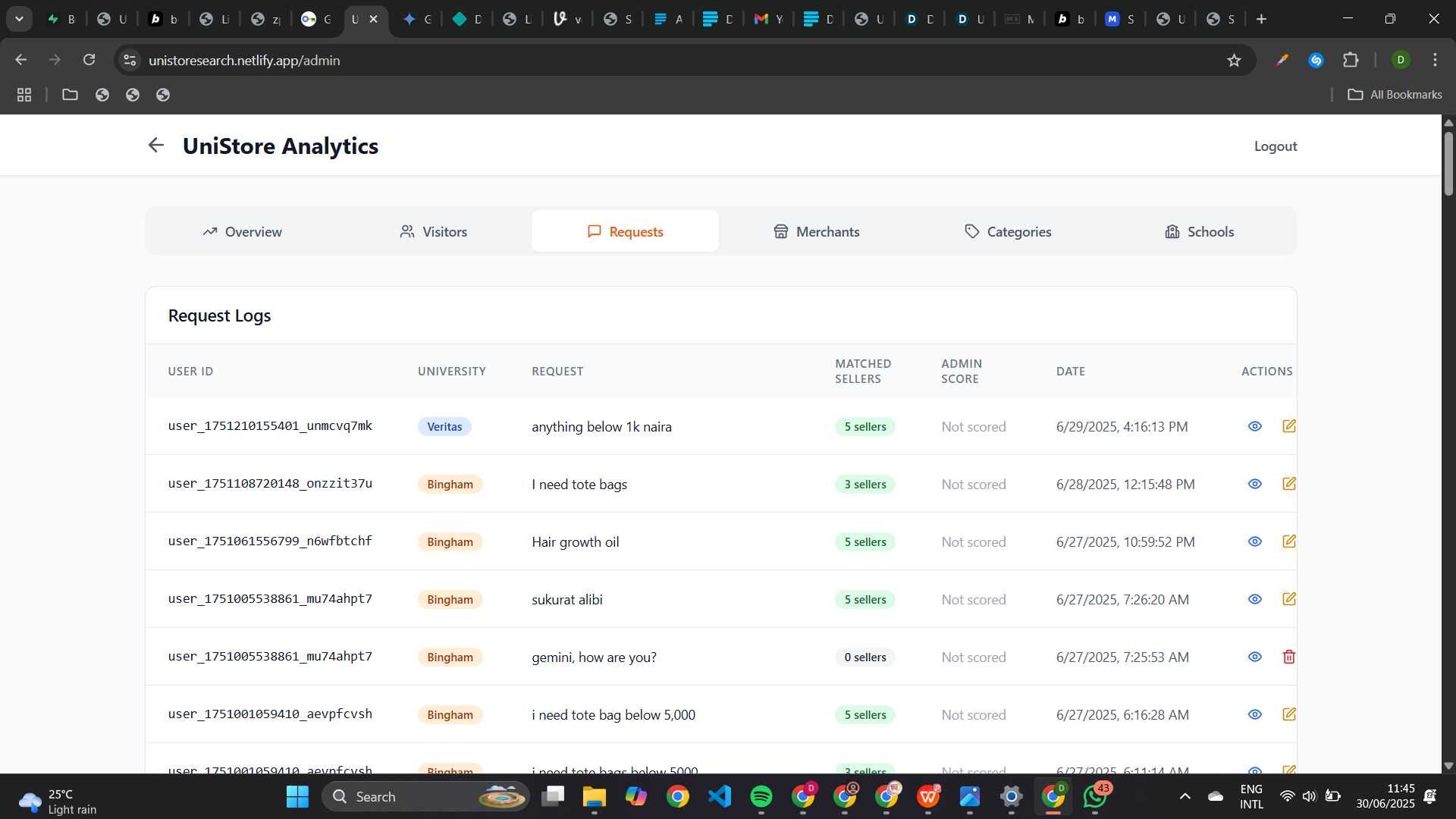Viewport: 1456px width, 819px height.
Task: Switch to the Merchants tab
Action: pyautogui.click(x=816, y=231)
